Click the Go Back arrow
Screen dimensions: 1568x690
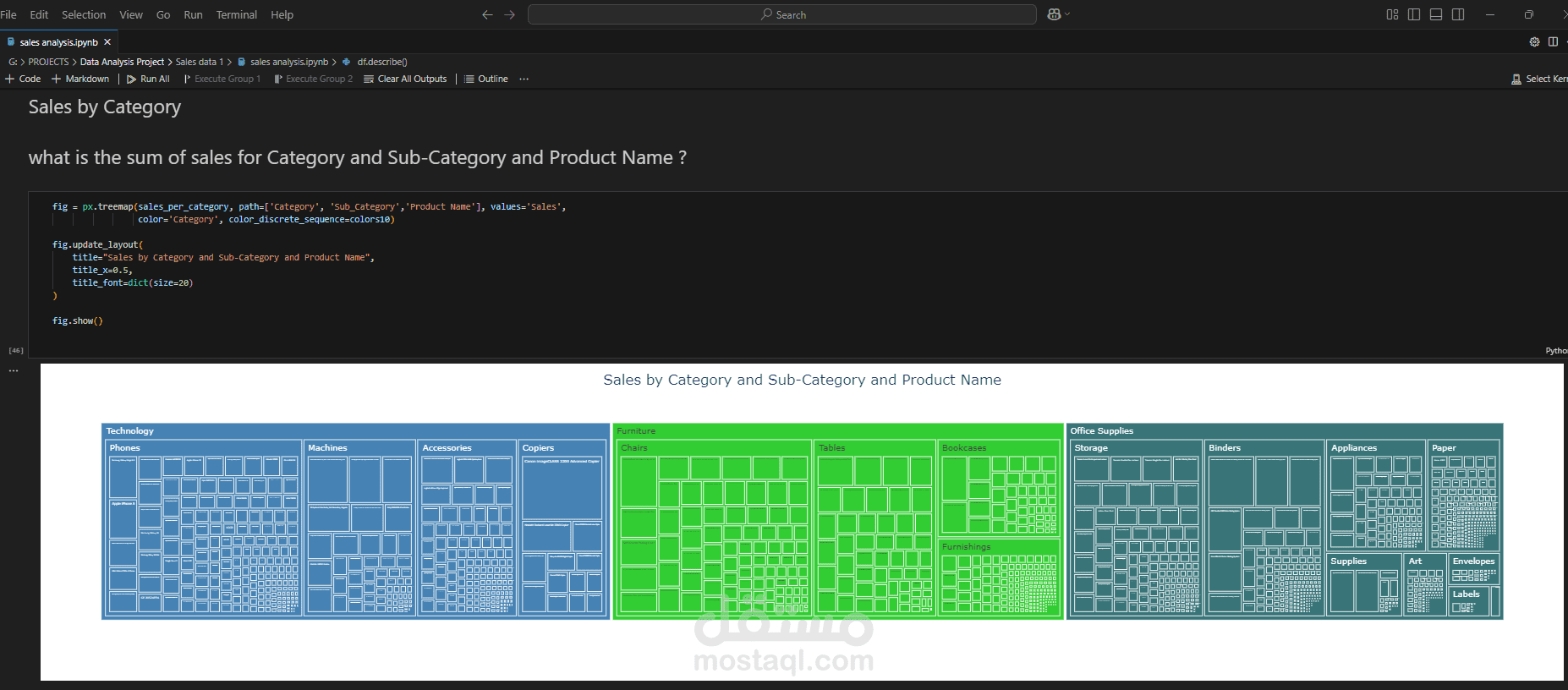click(487, 14)
